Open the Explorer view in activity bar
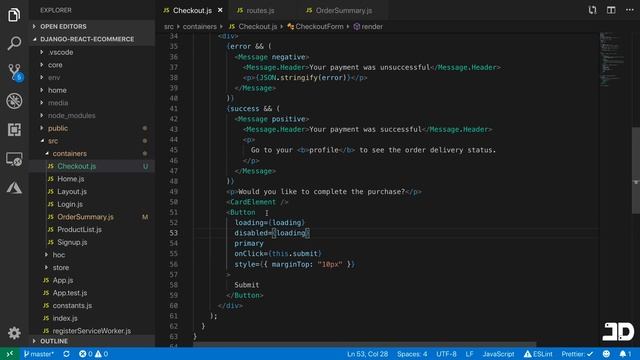Viewport: 640px width, 360px height. pos(14,15)
